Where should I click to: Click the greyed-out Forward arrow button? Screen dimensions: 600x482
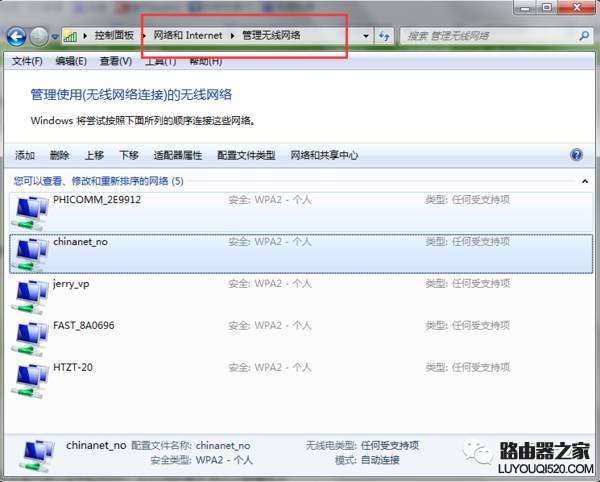point(39,36)
